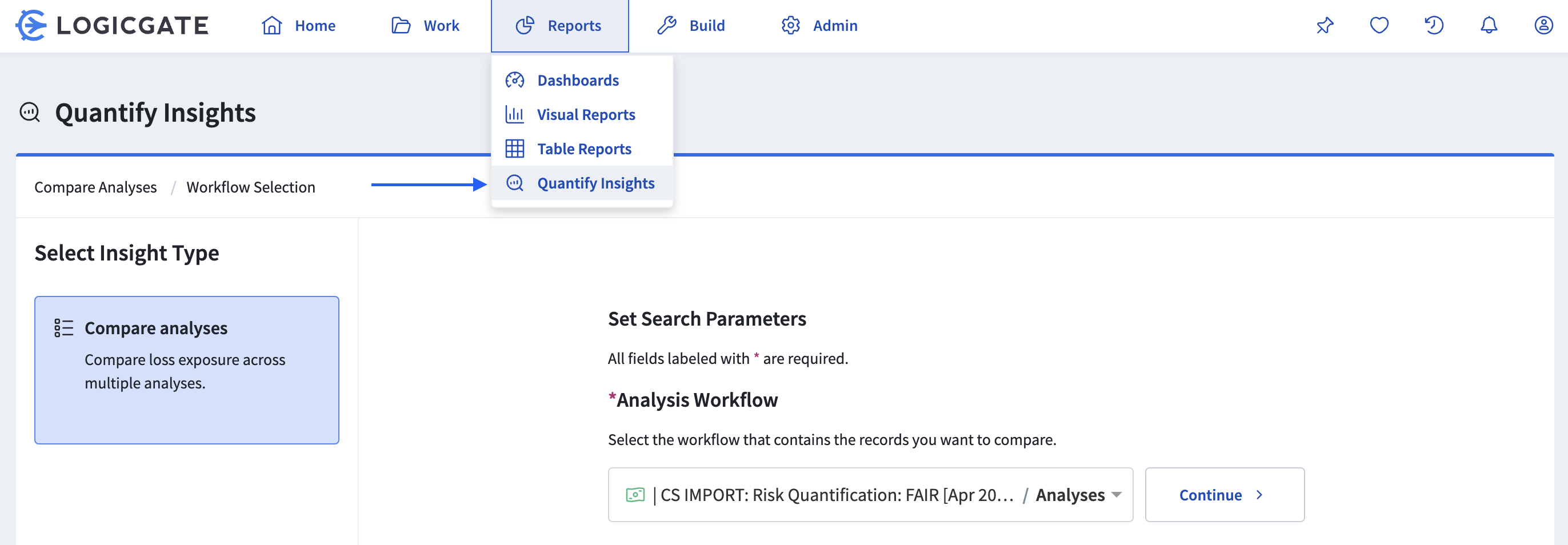This screenshot has width=1568, height=545.
Task: Click the Home house icon
Action: point(271,26)
